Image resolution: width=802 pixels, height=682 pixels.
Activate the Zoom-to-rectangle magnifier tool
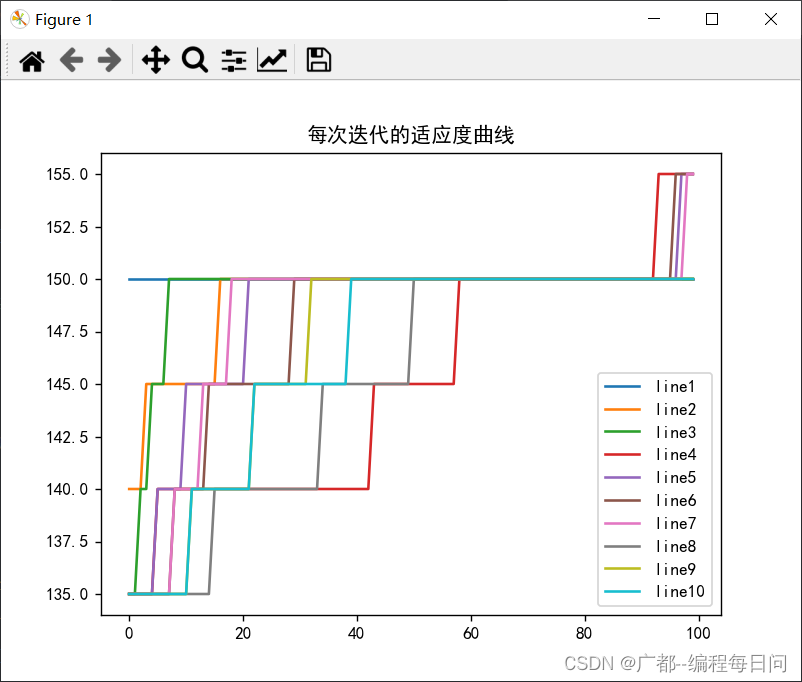(x=194, y=61)
